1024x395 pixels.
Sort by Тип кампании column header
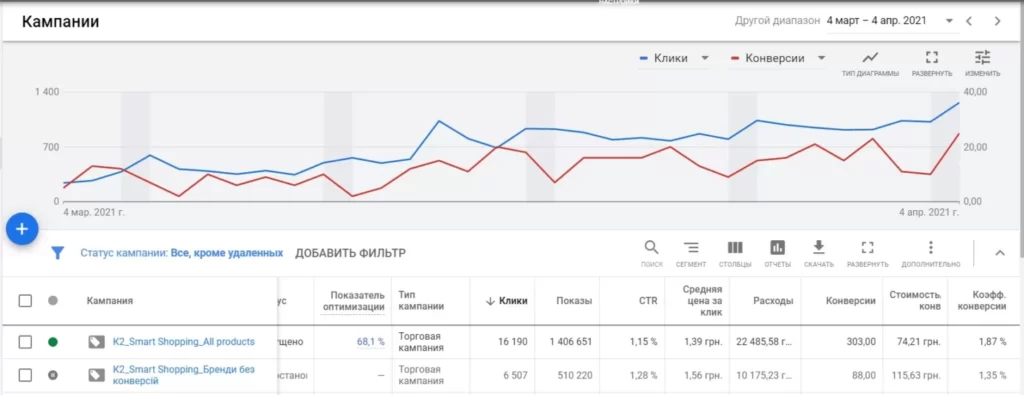click(x=421, y=301)
